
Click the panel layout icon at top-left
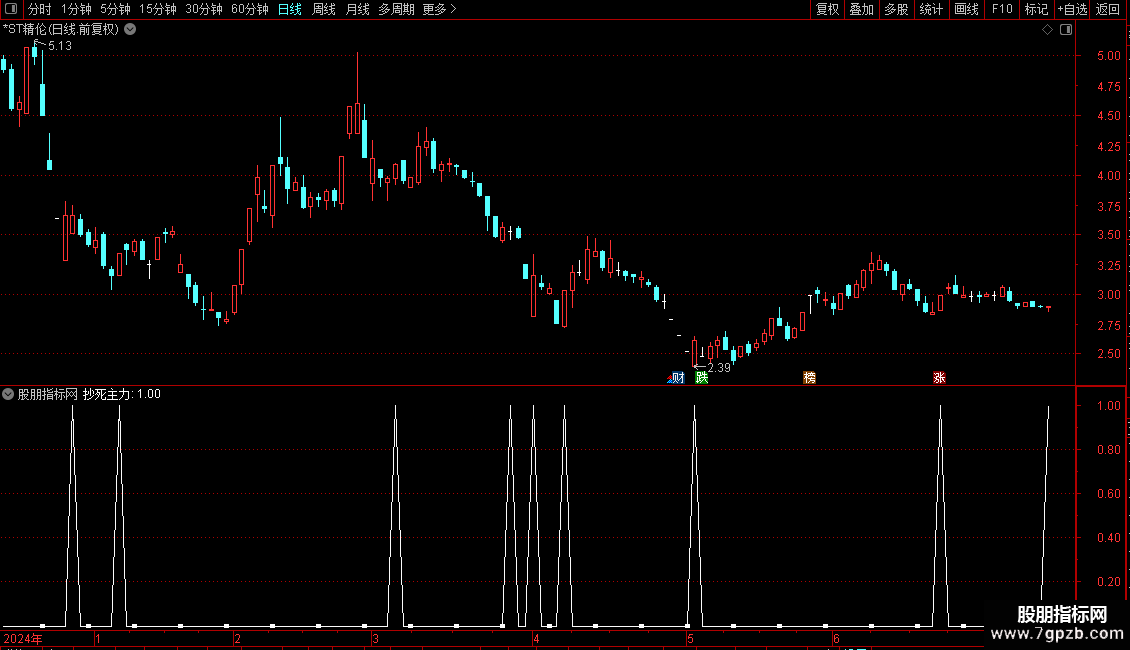tap(11, 9)
